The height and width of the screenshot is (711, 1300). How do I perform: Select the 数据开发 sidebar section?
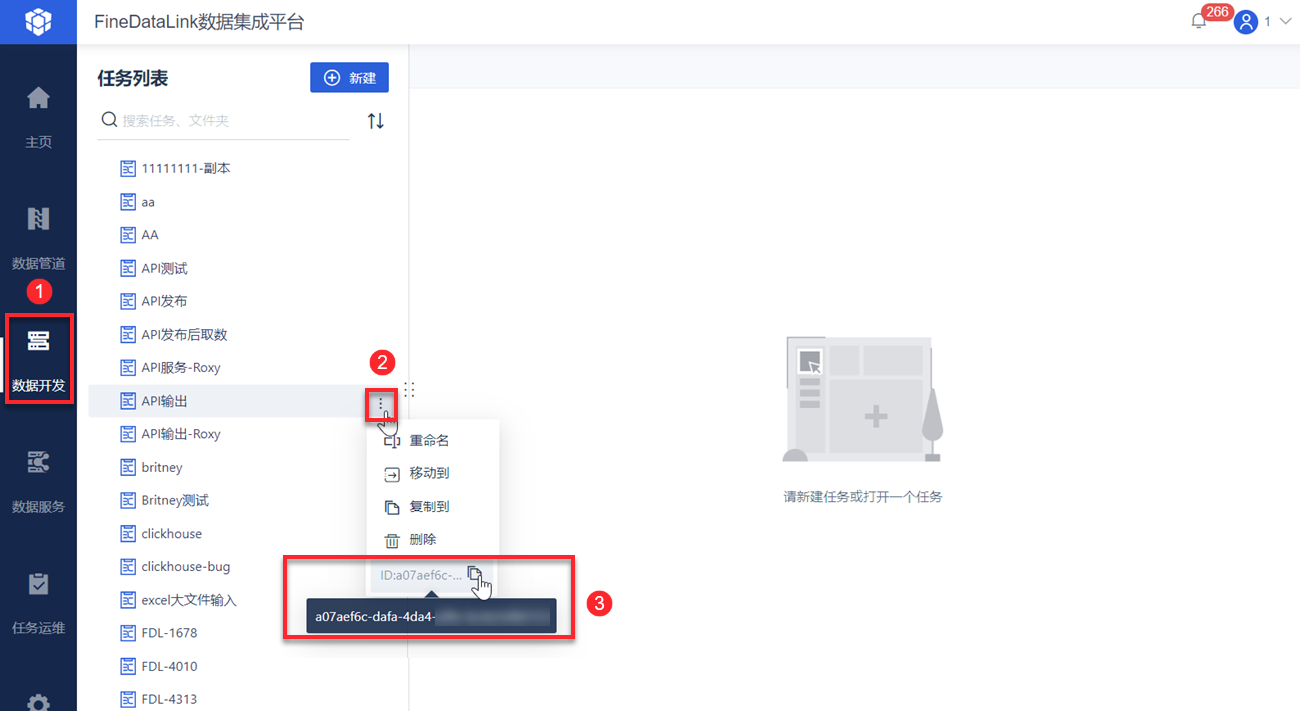[38, 358]
